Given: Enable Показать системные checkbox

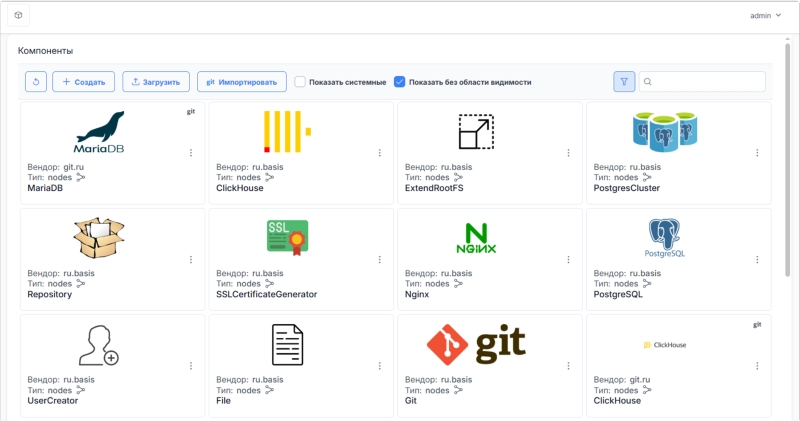Looking at the screenshot, I should [x=300, y=82].
